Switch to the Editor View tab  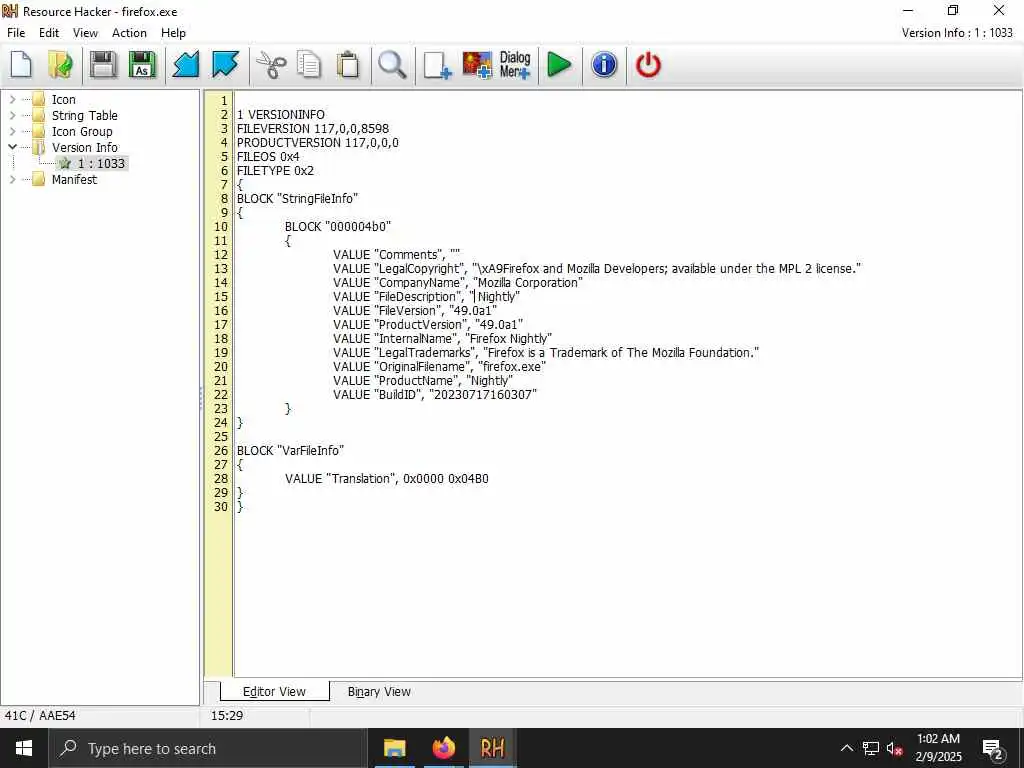[x=274, y=692]
